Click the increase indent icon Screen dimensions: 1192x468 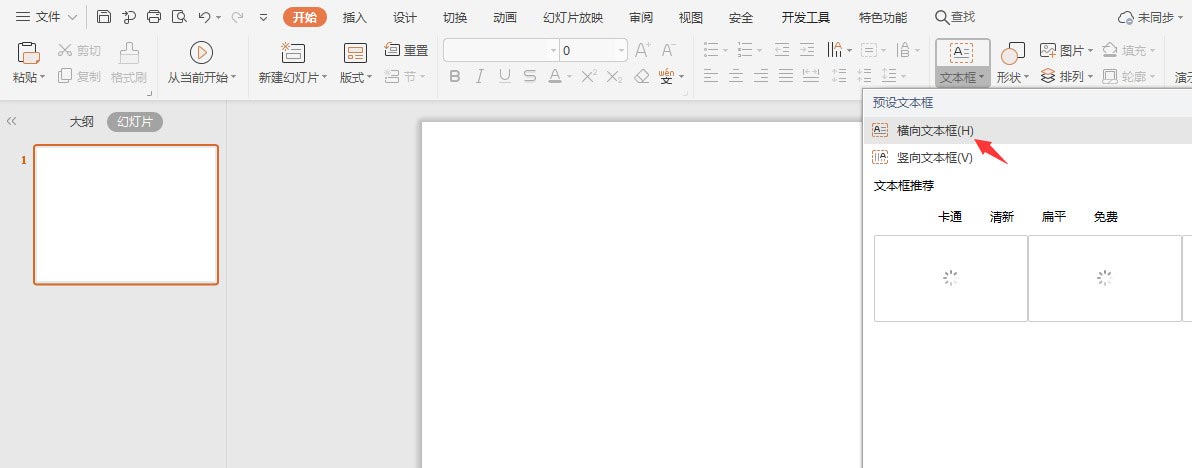click(807, 50)
